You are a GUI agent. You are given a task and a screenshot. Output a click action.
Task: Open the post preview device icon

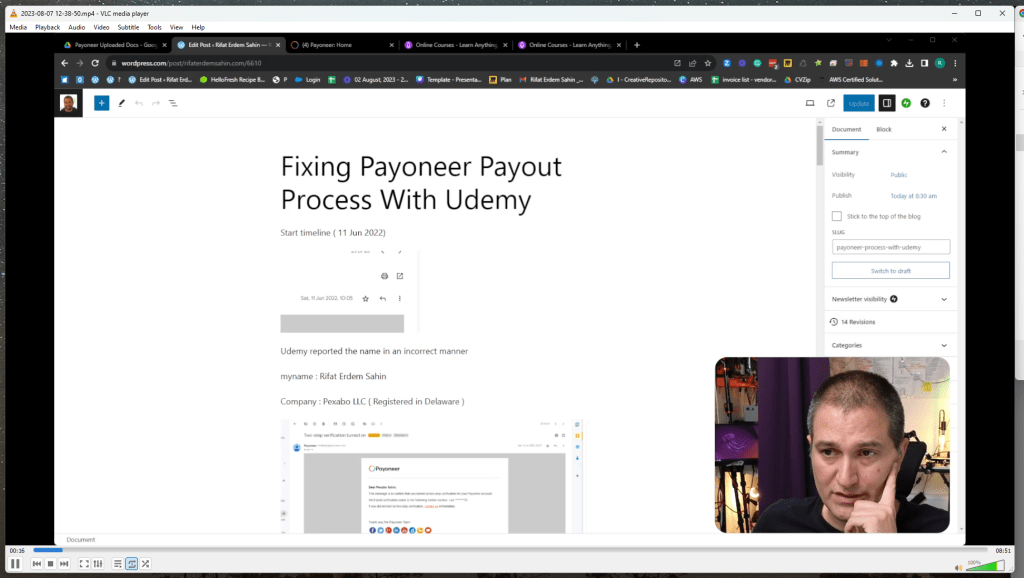[810, 103]
